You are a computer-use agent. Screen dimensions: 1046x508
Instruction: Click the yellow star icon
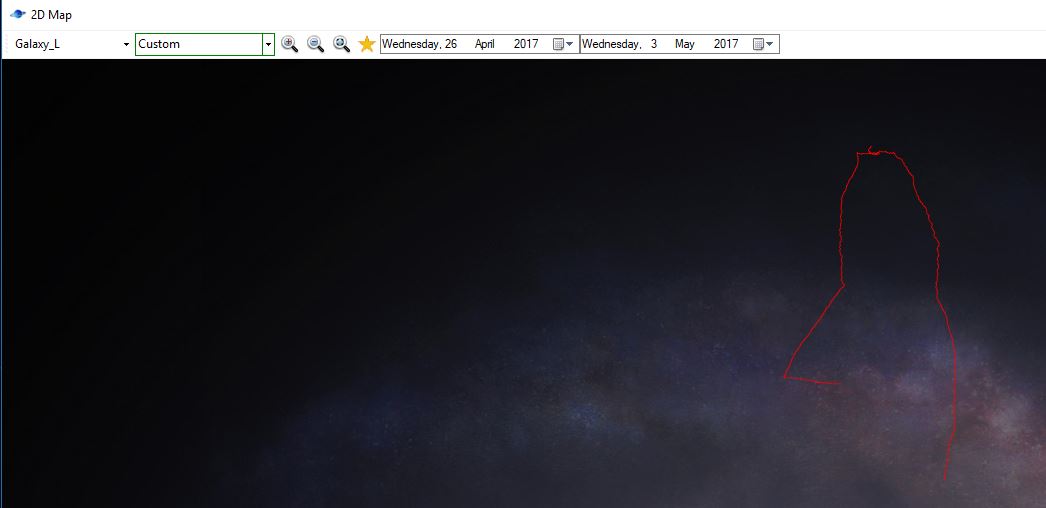(367, 44)
